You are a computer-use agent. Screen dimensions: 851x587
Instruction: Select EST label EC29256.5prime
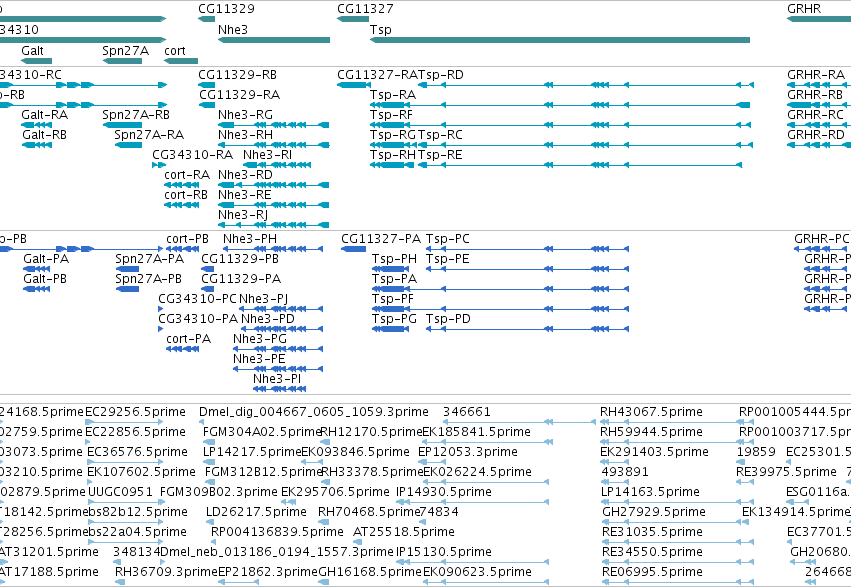[136, 412]
